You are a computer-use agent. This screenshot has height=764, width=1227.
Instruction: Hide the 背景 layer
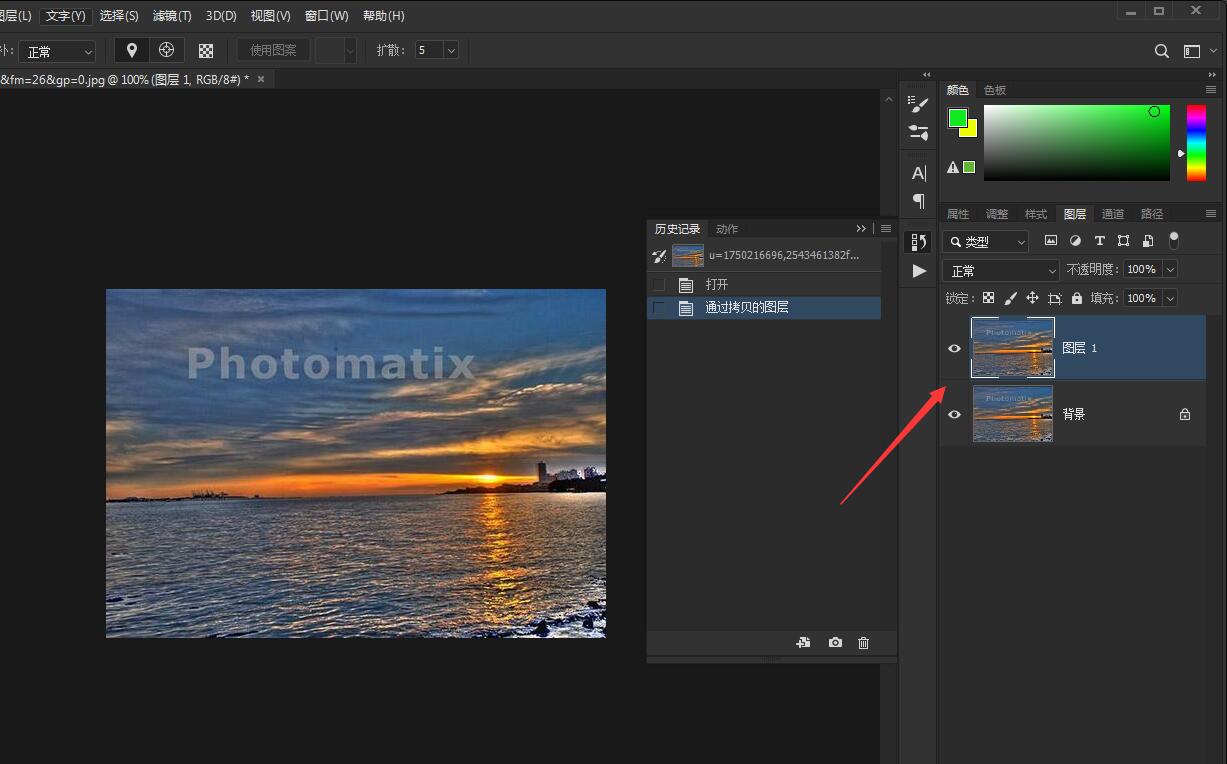click(954, 414)
